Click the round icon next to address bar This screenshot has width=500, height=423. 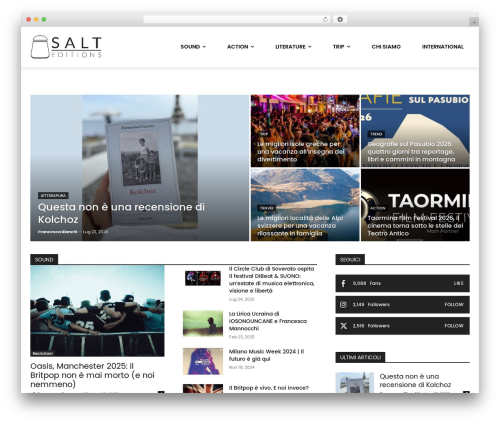point(340,19)
